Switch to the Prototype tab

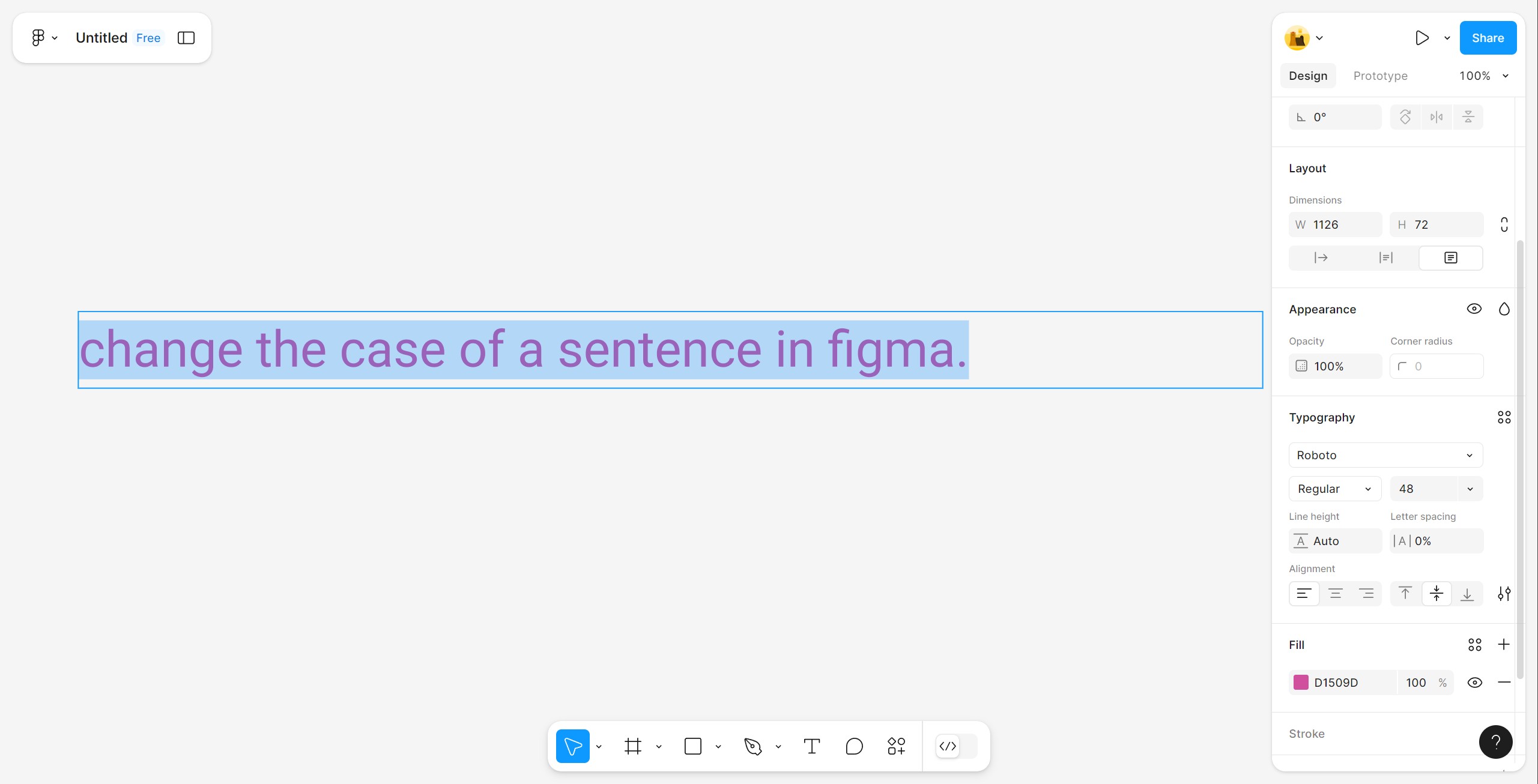[x=1380, y=76]
